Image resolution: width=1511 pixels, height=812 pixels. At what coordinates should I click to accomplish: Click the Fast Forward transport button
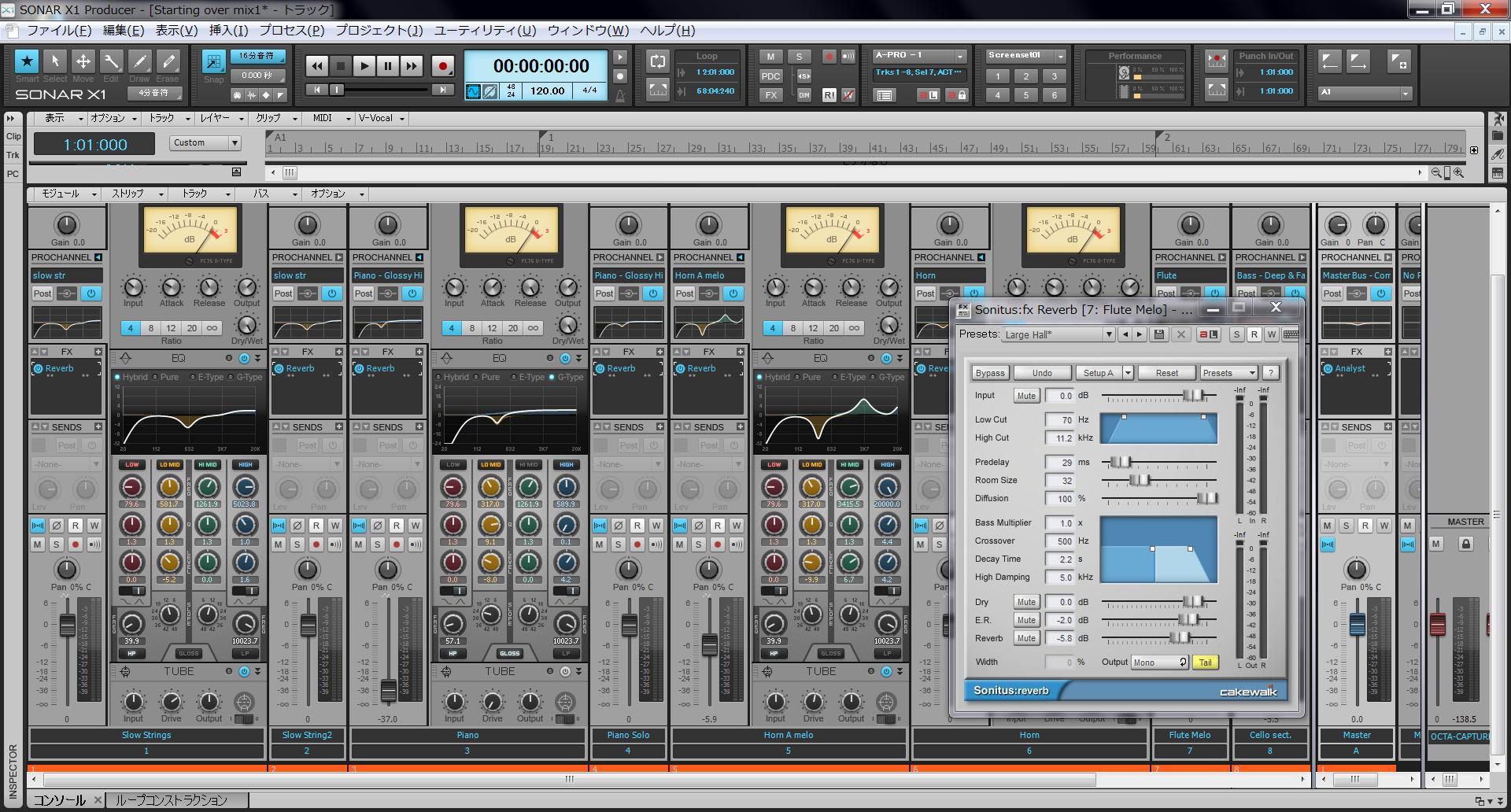point(412,66)
